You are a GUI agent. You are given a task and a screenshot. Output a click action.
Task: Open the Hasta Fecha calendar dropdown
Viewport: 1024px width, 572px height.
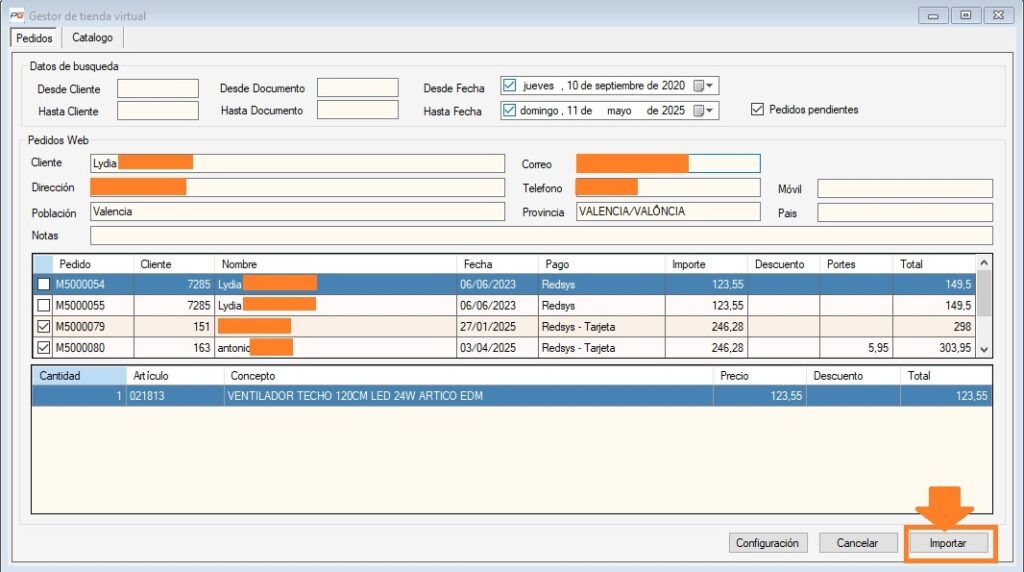703,110
